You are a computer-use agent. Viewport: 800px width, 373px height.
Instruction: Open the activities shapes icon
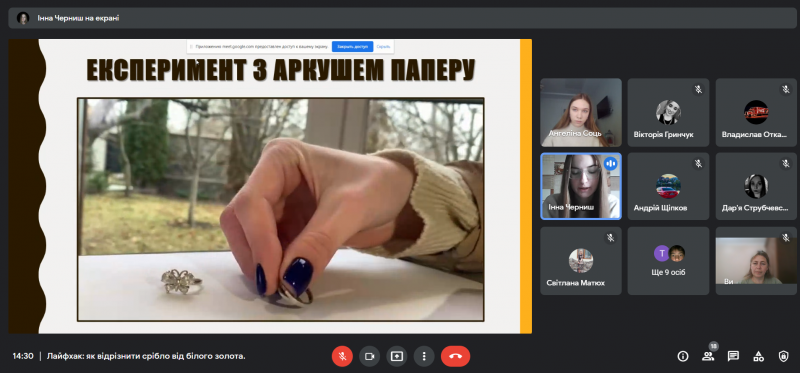(759, 356)
